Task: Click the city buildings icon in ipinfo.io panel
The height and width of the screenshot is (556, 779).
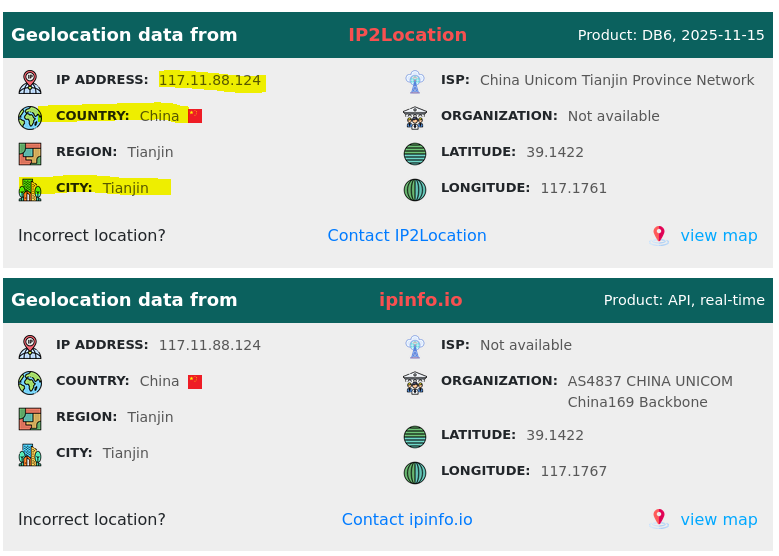Action: tap(30, 455)
